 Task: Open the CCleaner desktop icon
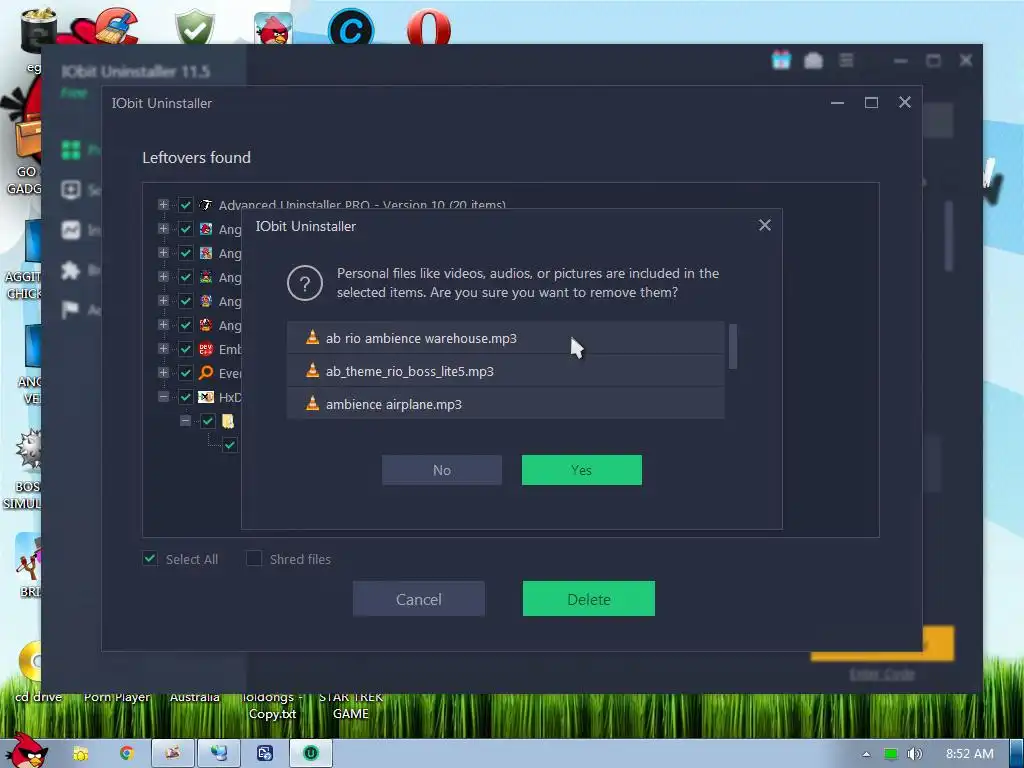(116, 26)
